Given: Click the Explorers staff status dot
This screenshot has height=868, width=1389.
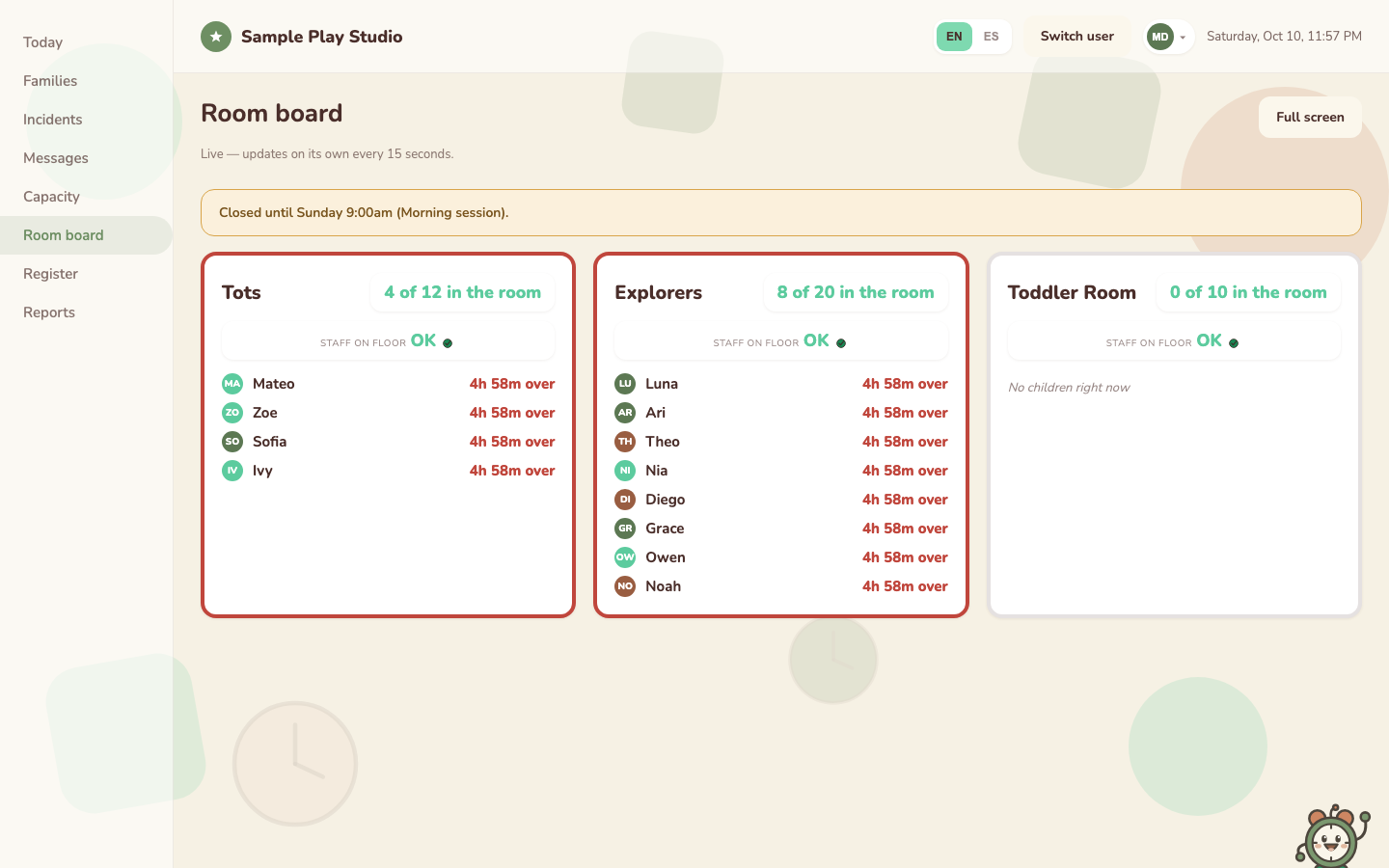Looking at the screenshot, I should pyautogui.click(x=841, y=343).
